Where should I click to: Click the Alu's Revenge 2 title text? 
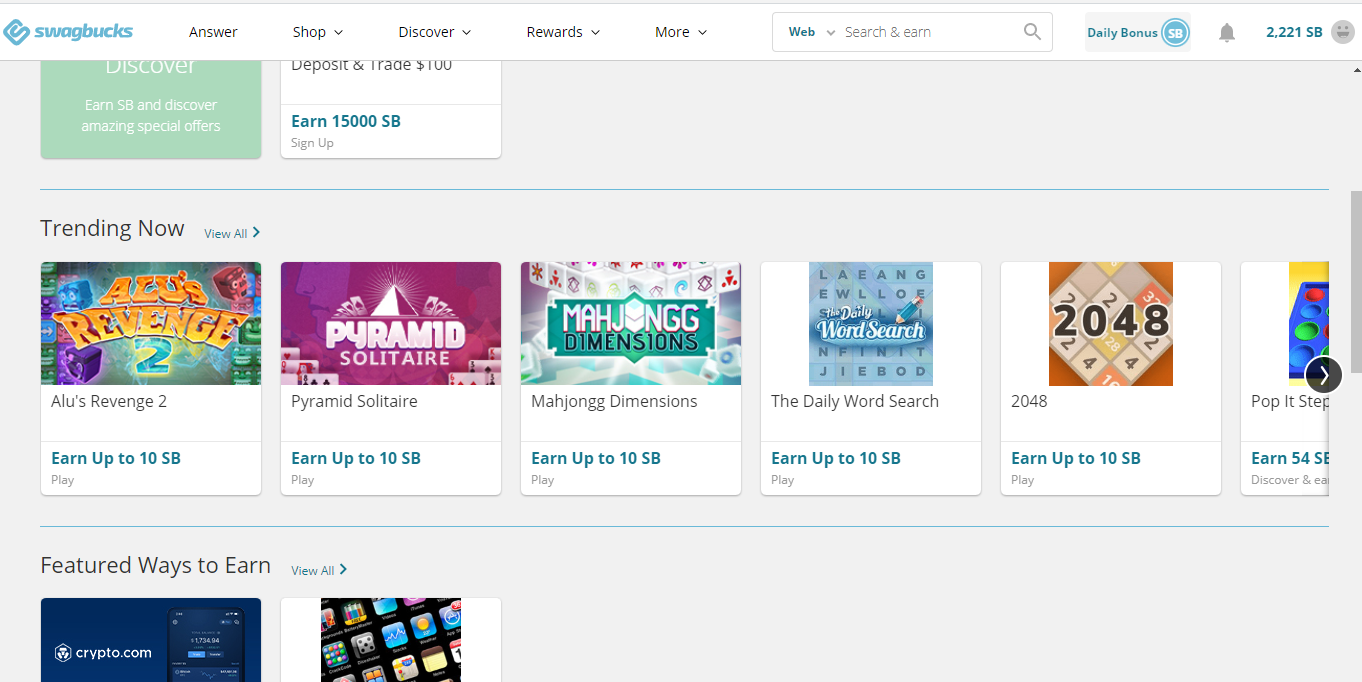coord(109,401)
